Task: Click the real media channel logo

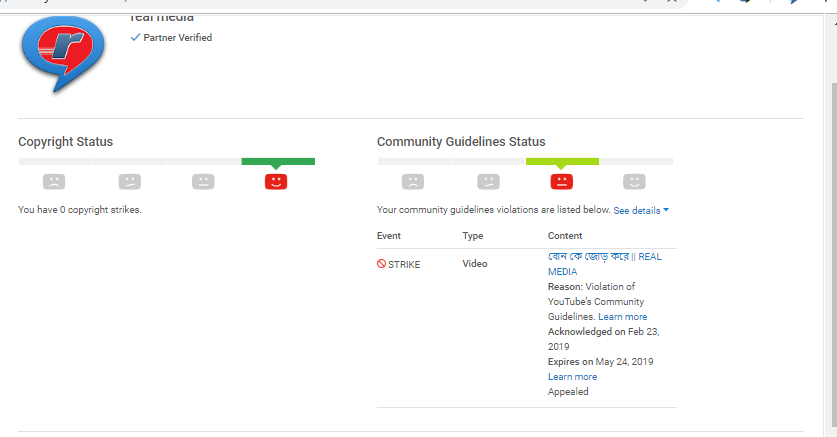Action: click(x=63, y=54)
